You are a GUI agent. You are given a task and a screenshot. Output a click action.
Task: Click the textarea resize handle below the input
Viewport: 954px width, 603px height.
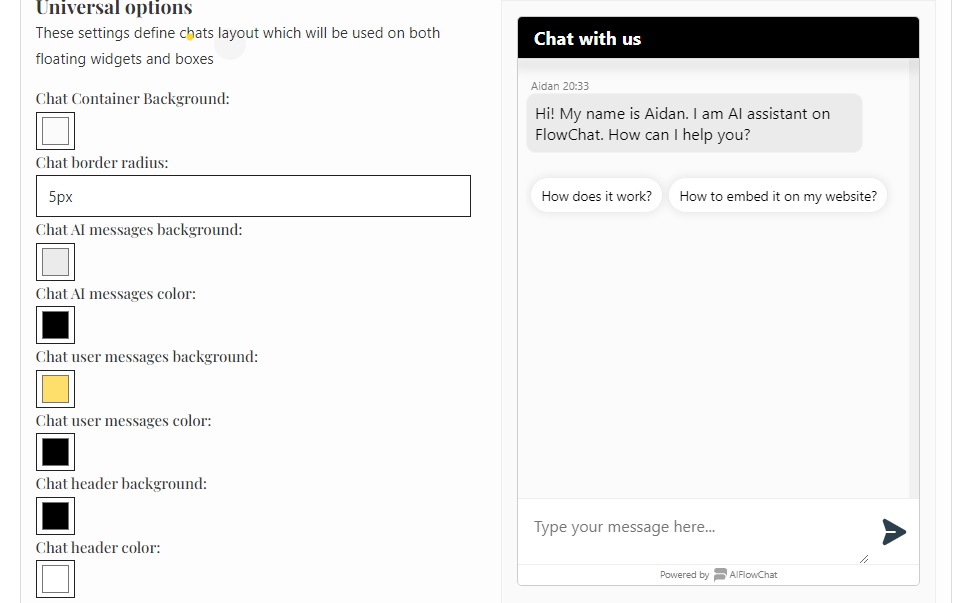click(863, 556)
